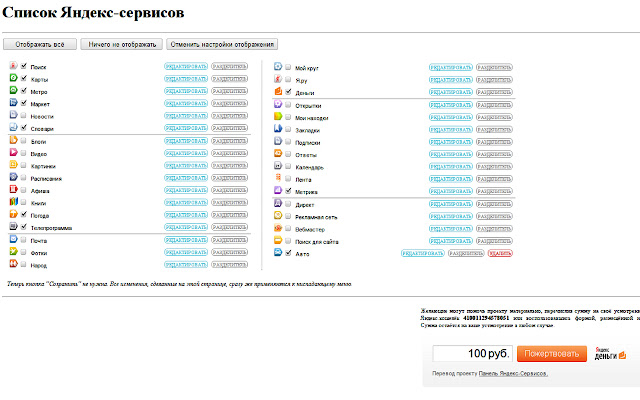Click the Поиск service icon

13,66
